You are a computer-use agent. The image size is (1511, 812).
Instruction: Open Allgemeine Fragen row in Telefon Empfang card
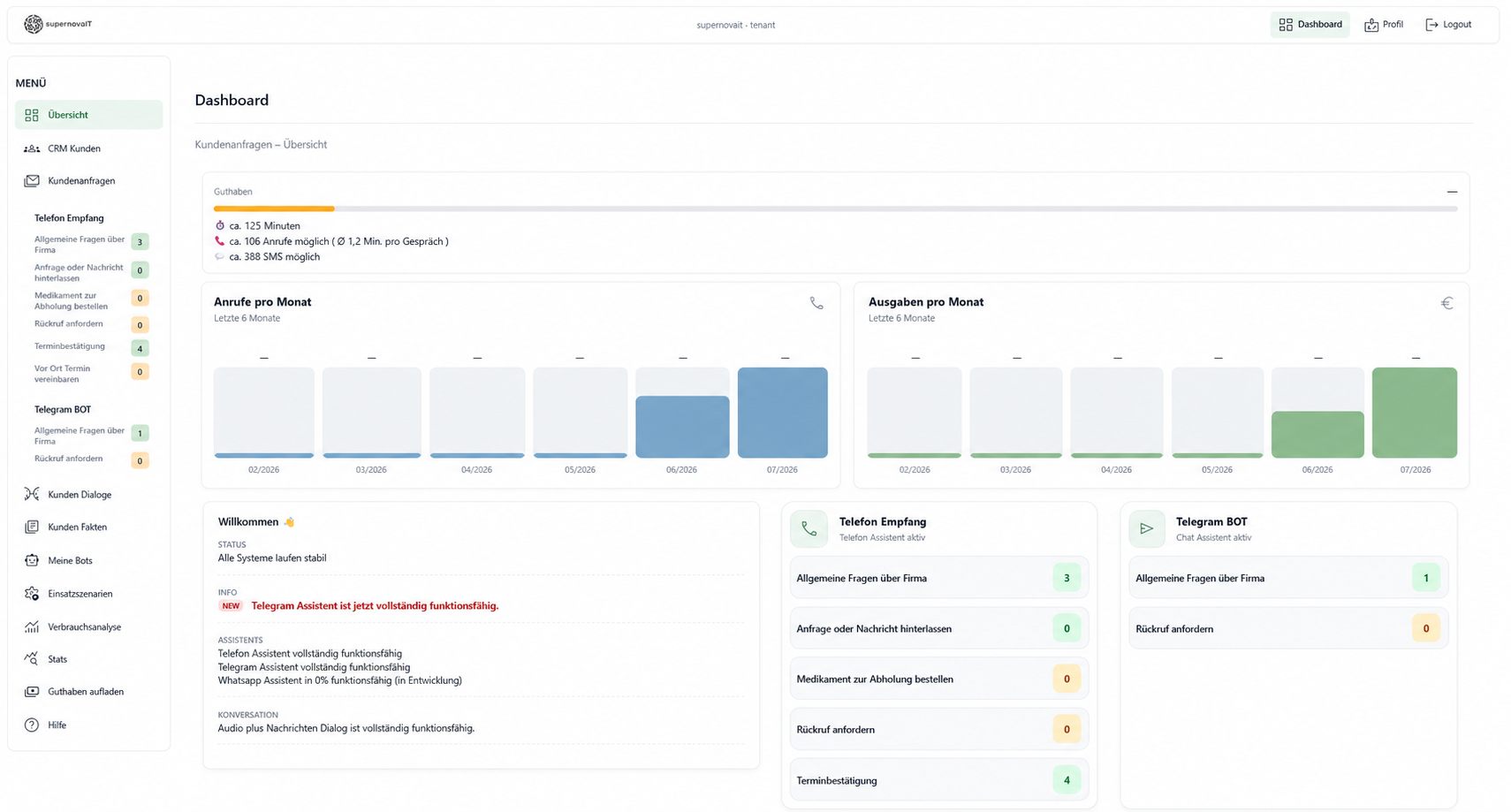[x=939, y=578]
